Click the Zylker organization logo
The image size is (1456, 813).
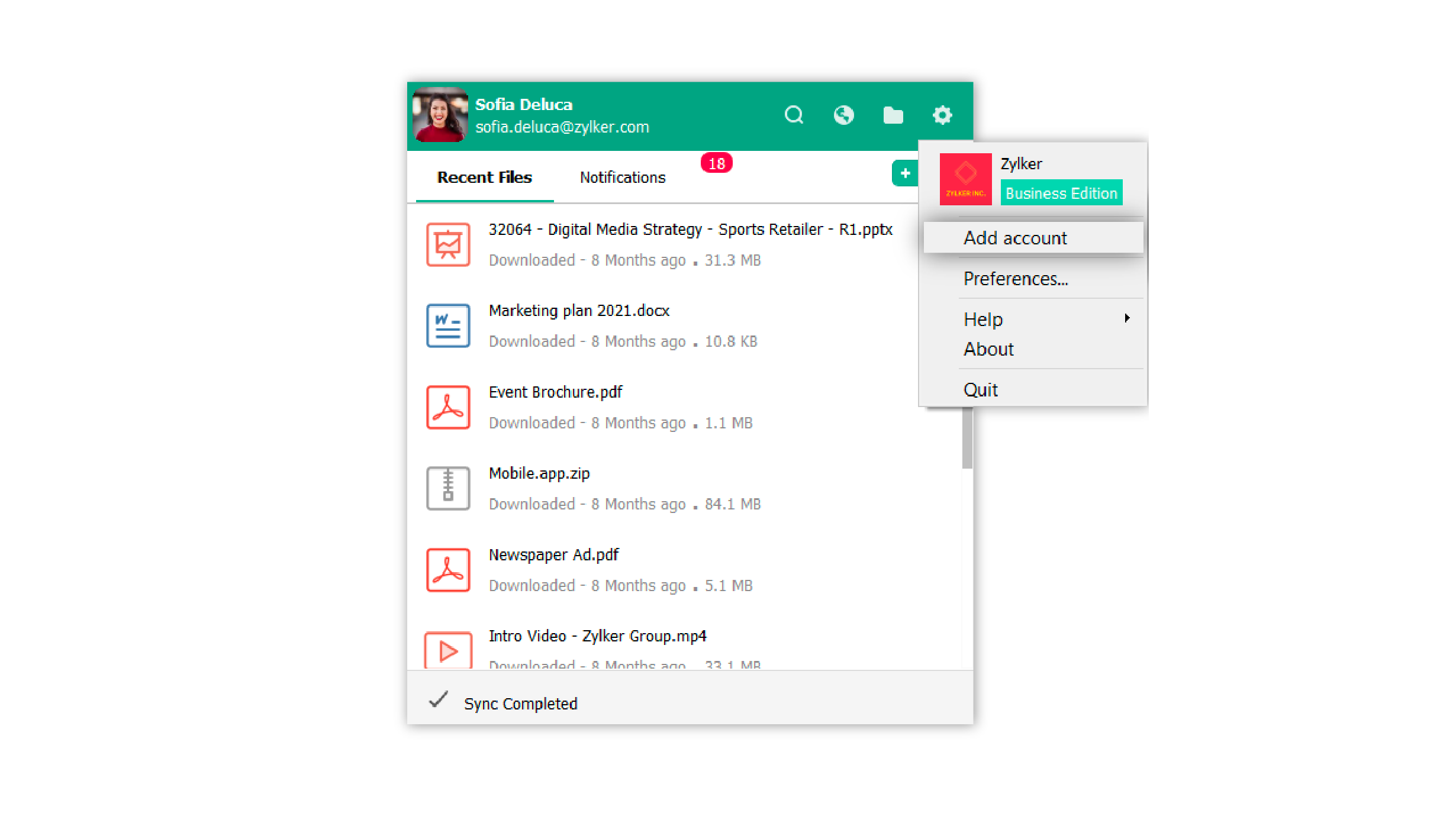click(965, 179)
